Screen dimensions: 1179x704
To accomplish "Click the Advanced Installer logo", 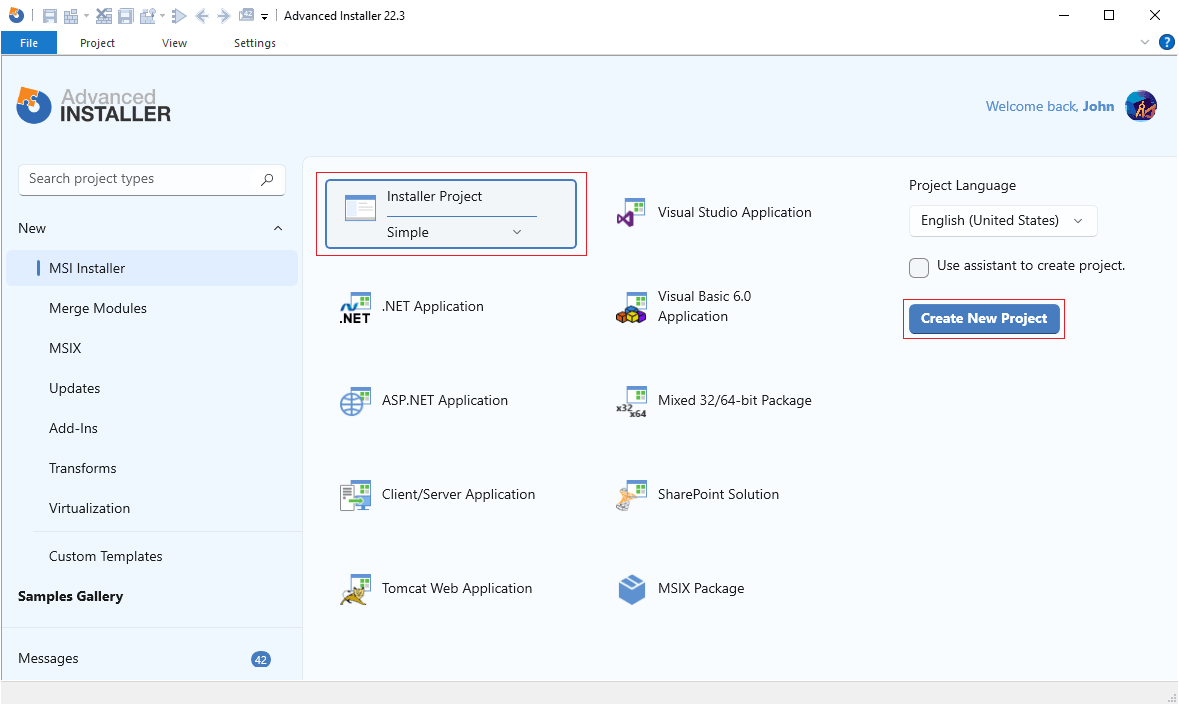I will pos(94,105).
